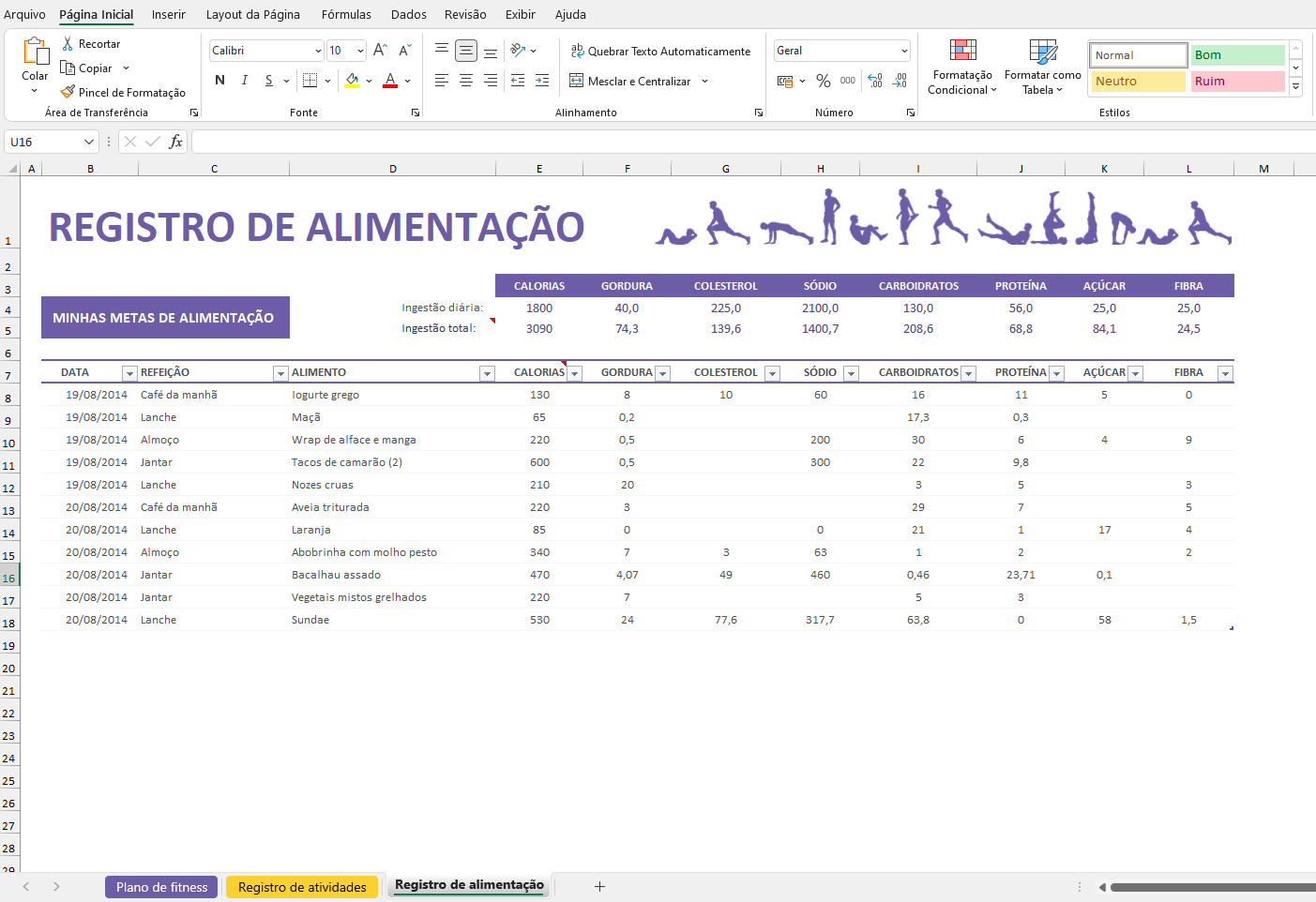The height and width of the screenshot is (902, 1316).
Task: Switch to the Plano de fitness sheet
Action: (x=161, y=887)
